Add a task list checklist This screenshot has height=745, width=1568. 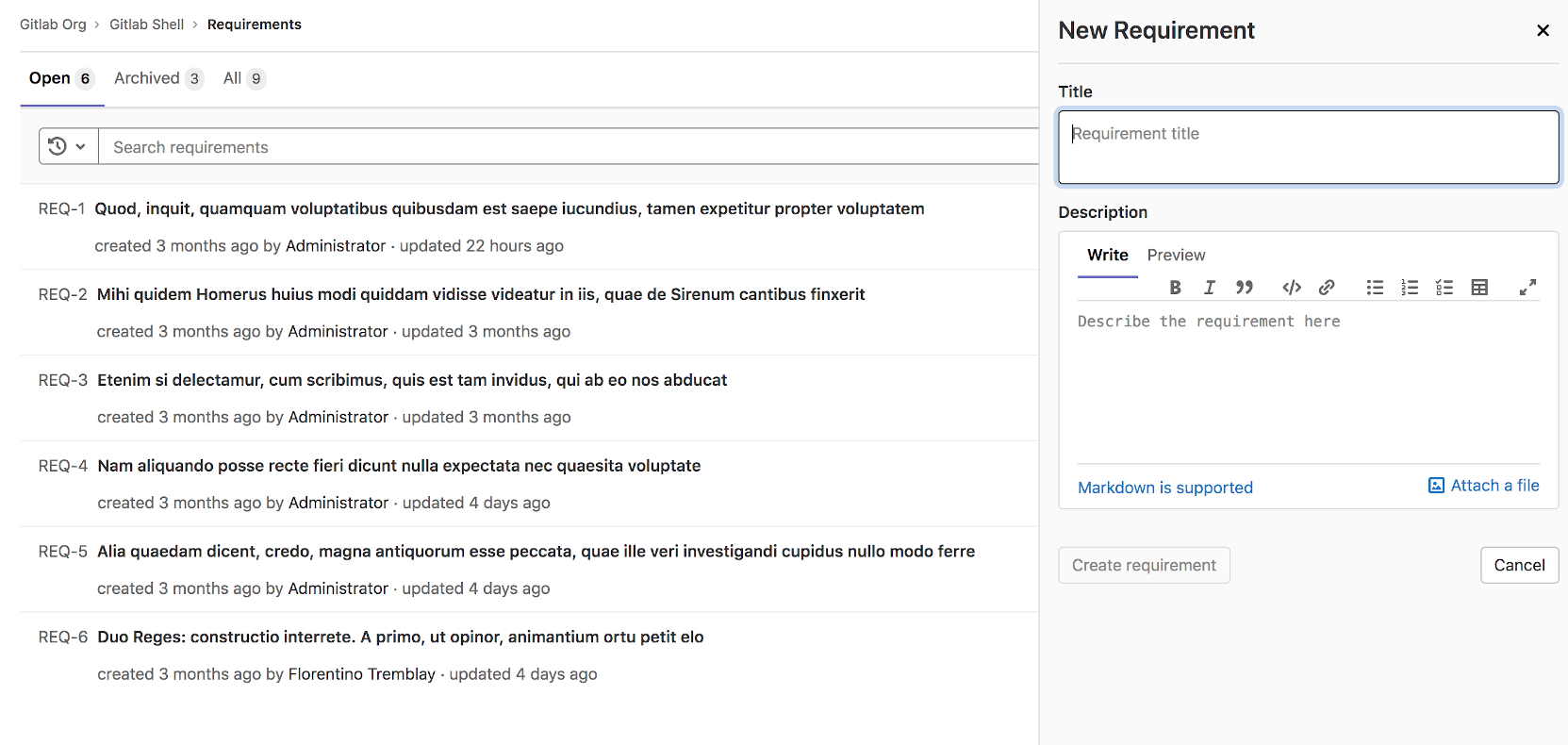coord(1444,288)
